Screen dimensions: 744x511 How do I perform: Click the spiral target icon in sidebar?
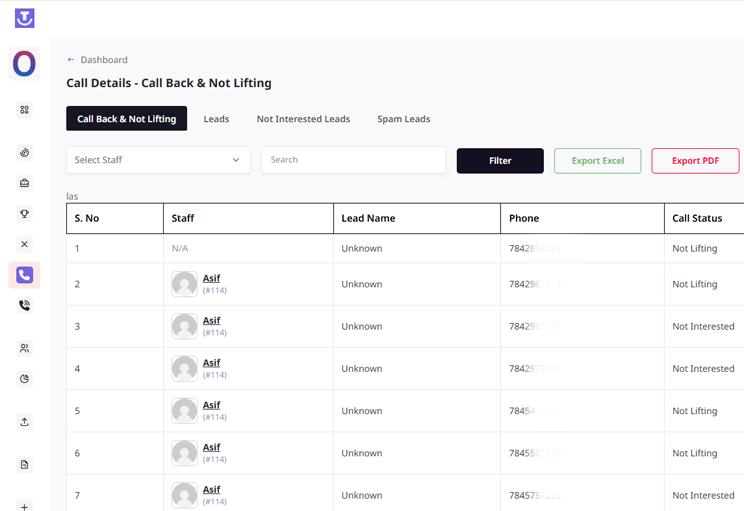(x=25, y=153)
